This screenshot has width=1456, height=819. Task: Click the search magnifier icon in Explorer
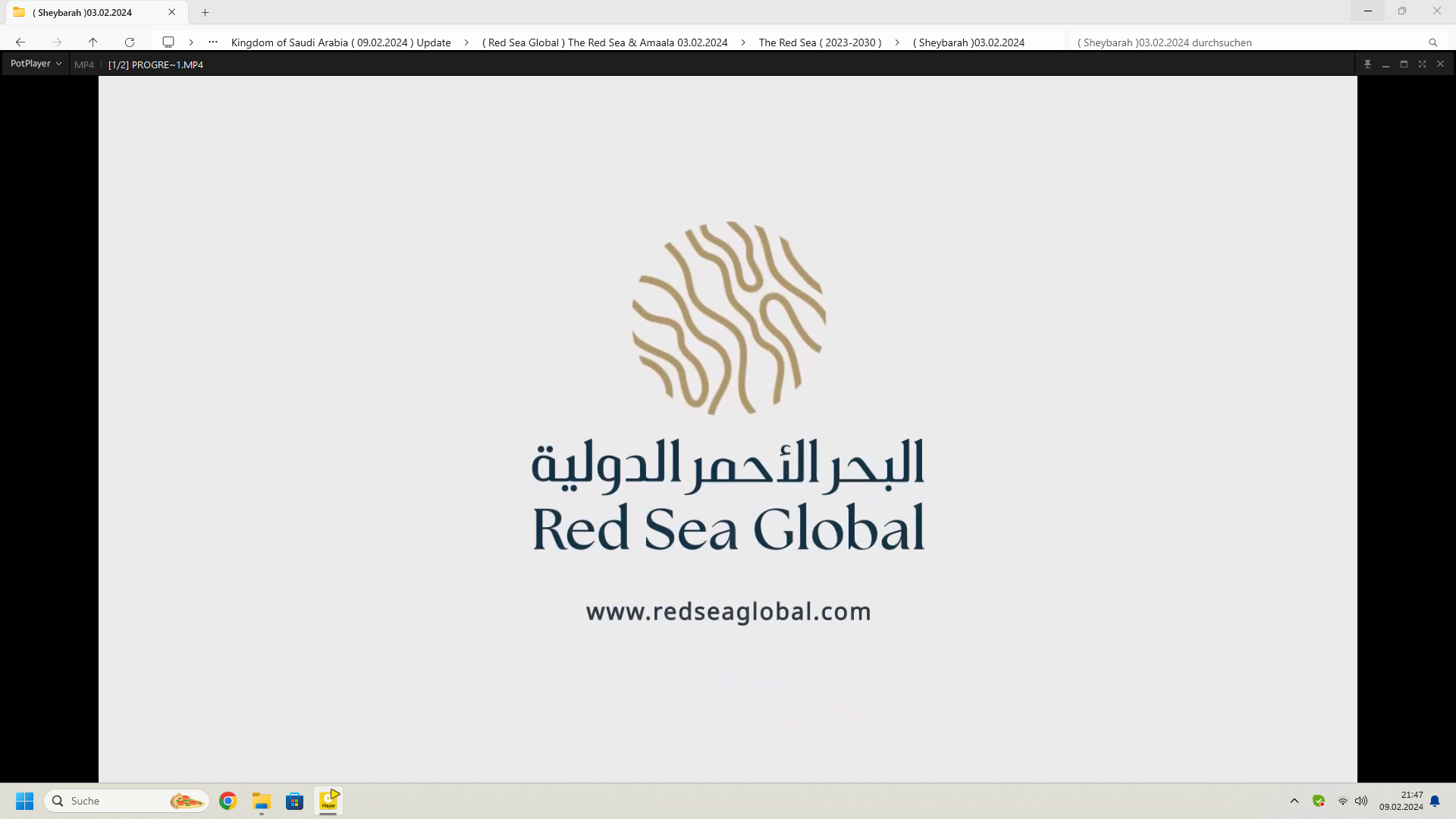point(1433,42)
